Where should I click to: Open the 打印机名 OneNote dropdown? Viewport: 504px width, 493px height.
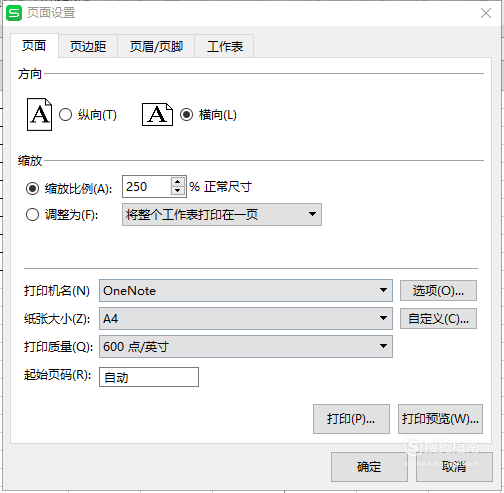246,291
